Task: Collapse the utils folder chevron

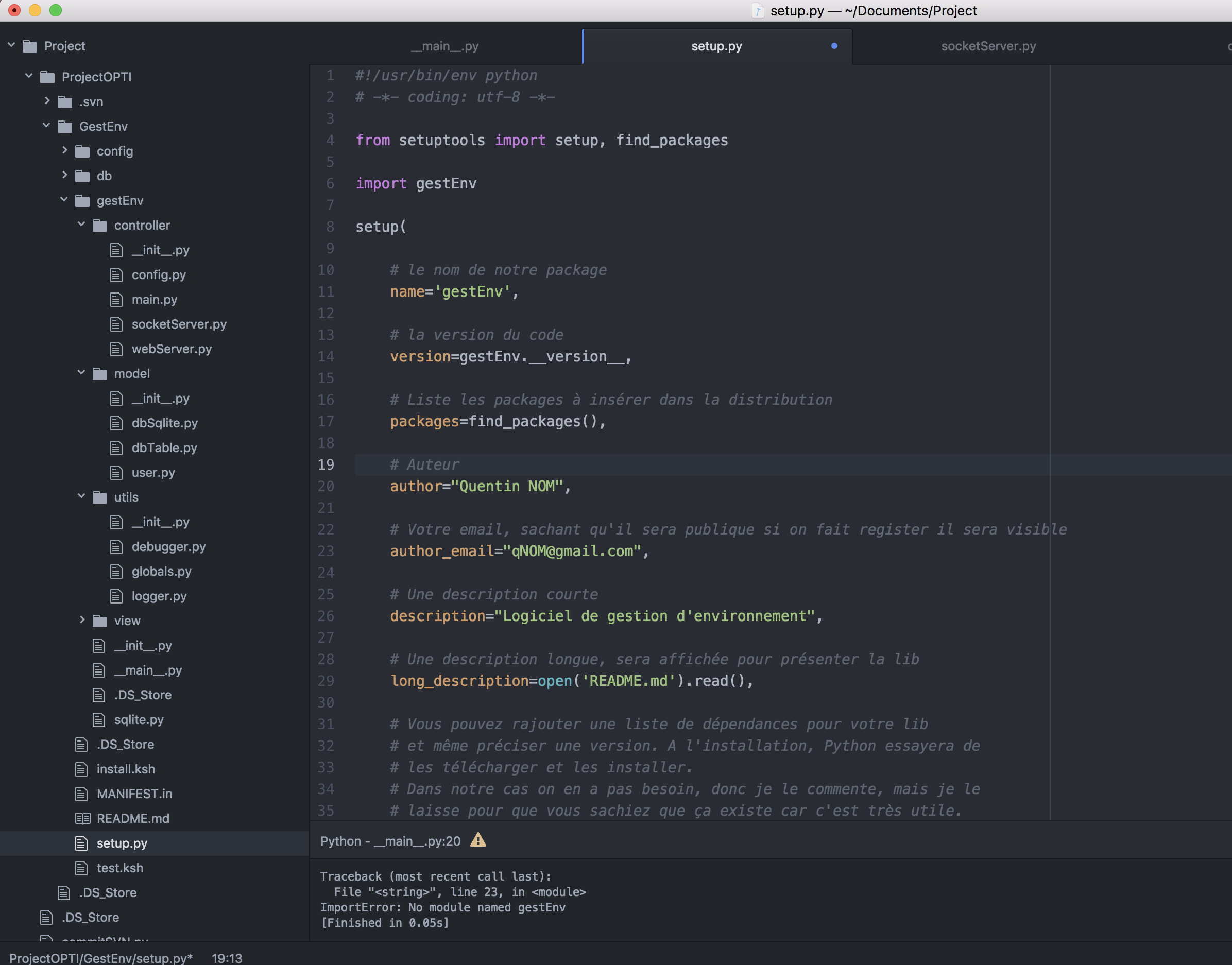Action: point(81,496)
